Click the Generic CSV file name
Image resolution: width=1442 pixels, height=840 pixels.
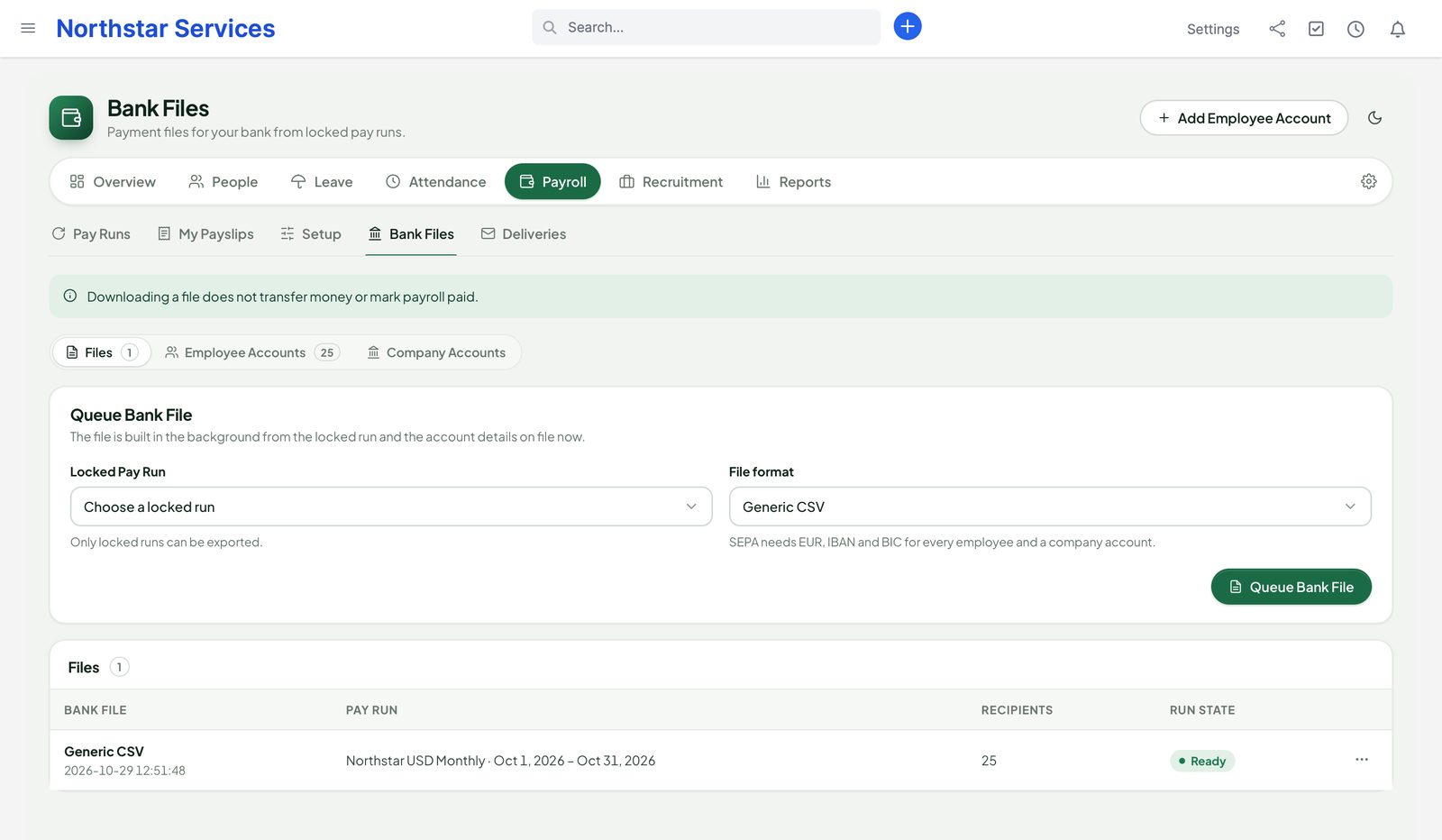(x=104, y=751)
